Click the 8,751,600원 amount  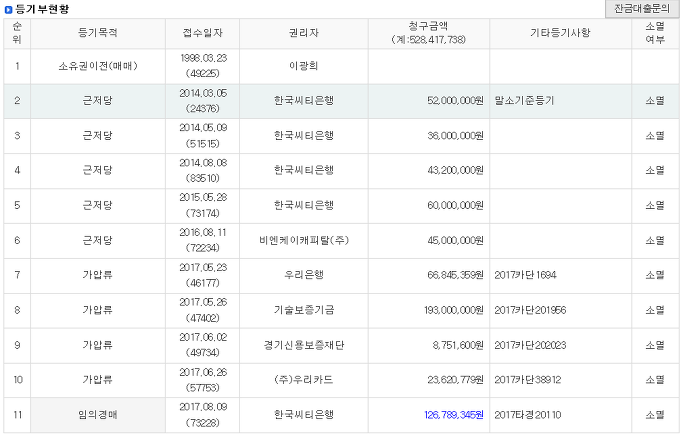[x=458, y=345]
